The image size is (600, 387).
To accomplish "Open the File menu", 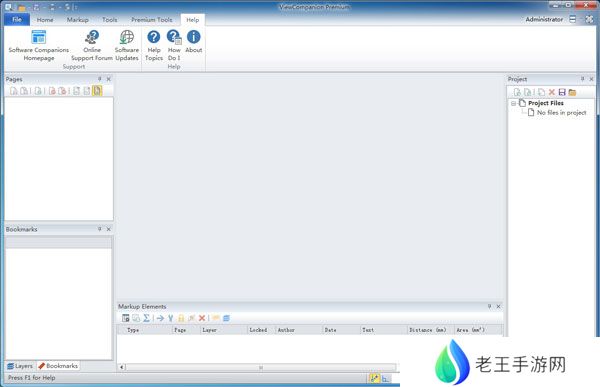I will pos(17,19).
